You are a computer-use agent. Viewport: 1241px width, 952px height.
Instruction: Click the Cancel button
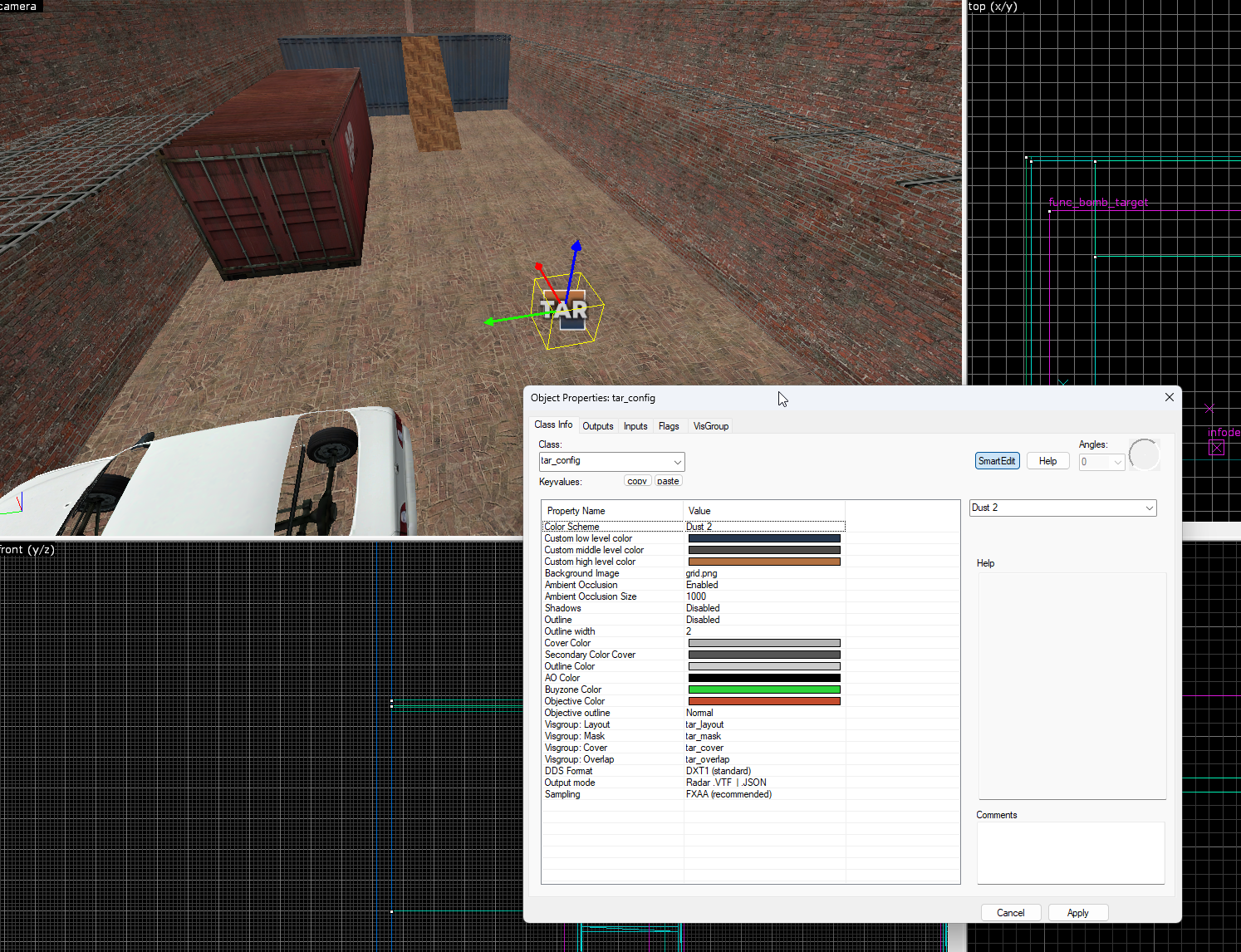pyautogui.click(x=1011, y=912)
